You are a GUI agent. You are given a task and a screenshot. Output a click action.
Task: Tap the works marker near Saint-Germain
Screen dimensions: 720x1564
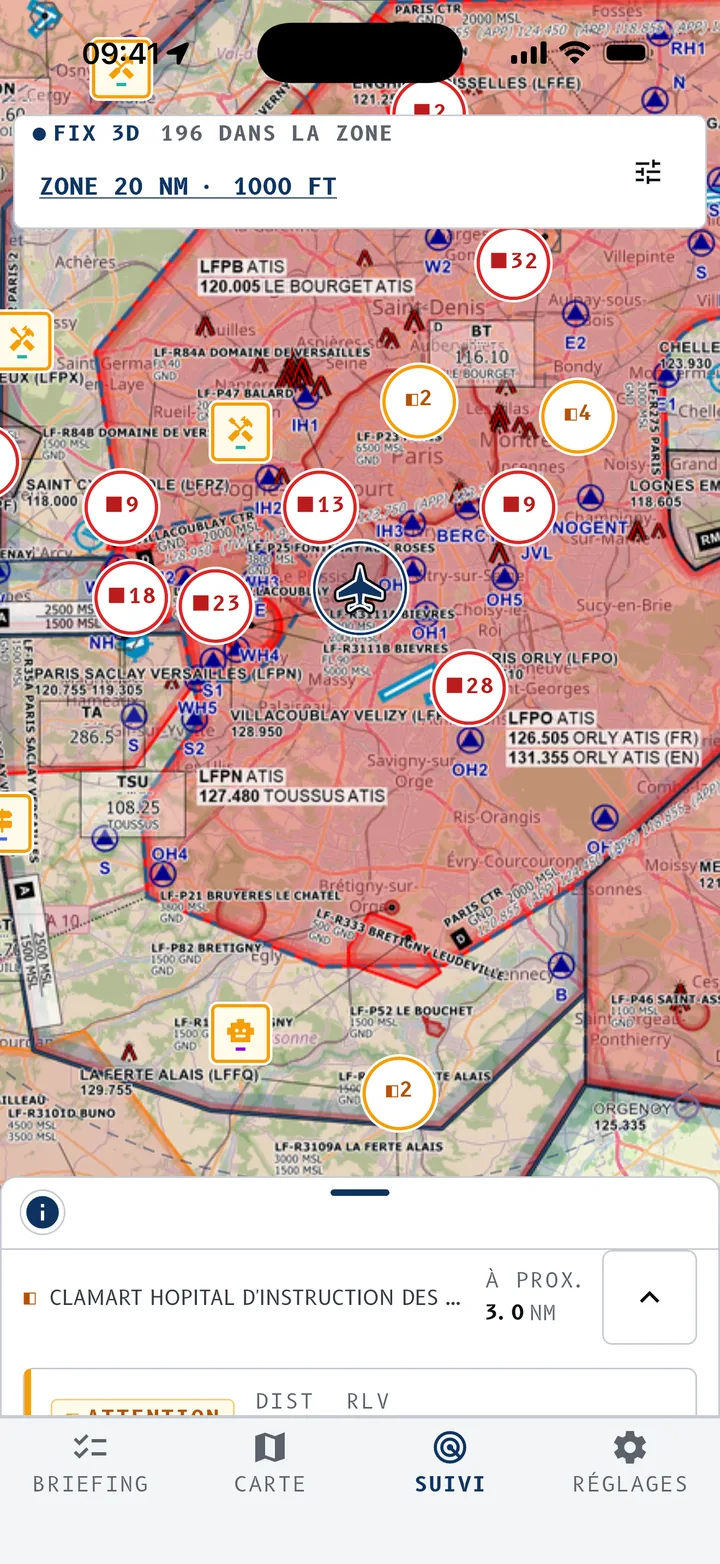pyautogui.click(x=22, y=341)
